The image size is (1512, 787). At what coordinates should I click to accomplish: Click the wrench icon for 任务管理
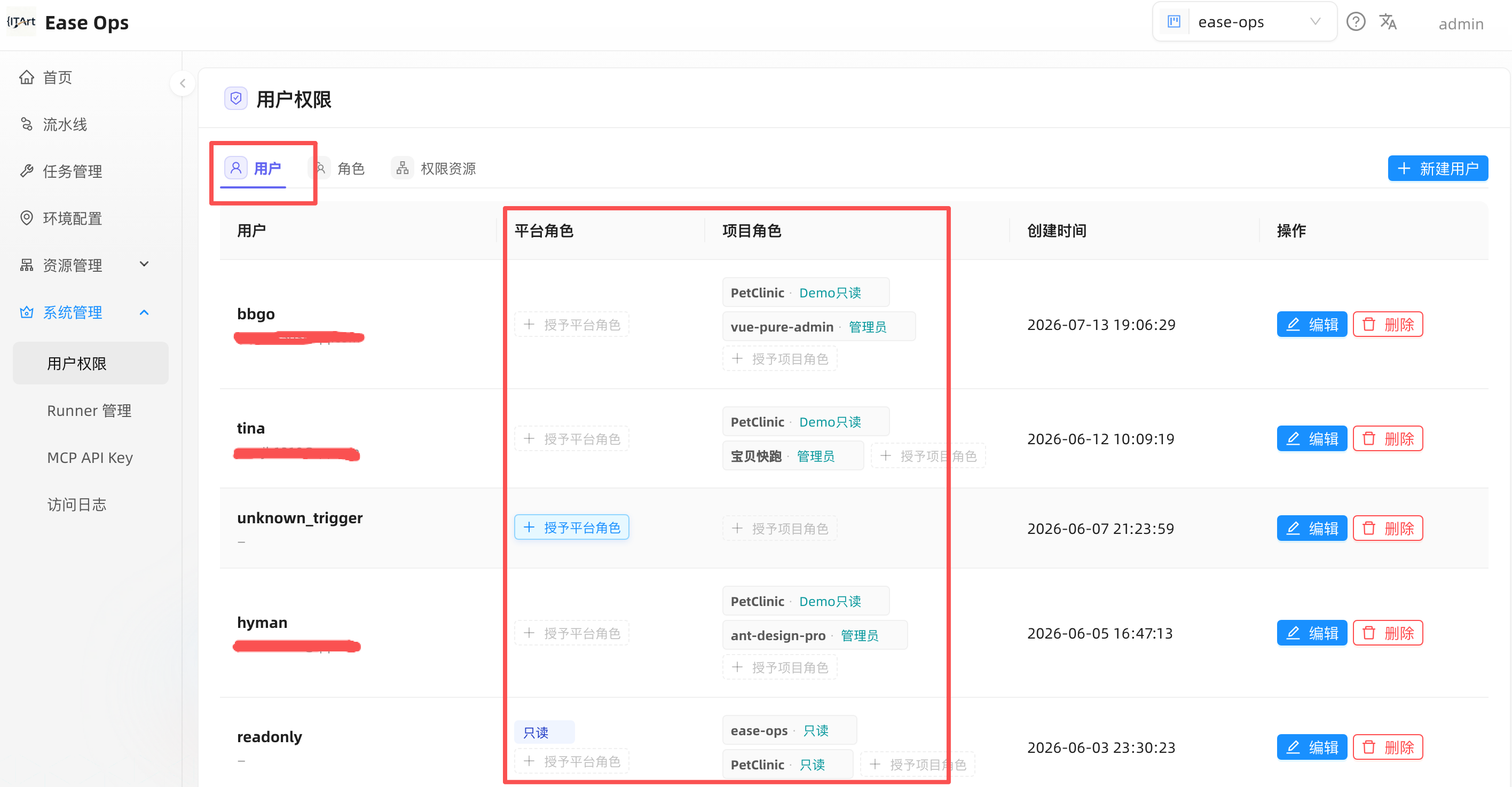[x=26, y=171]
